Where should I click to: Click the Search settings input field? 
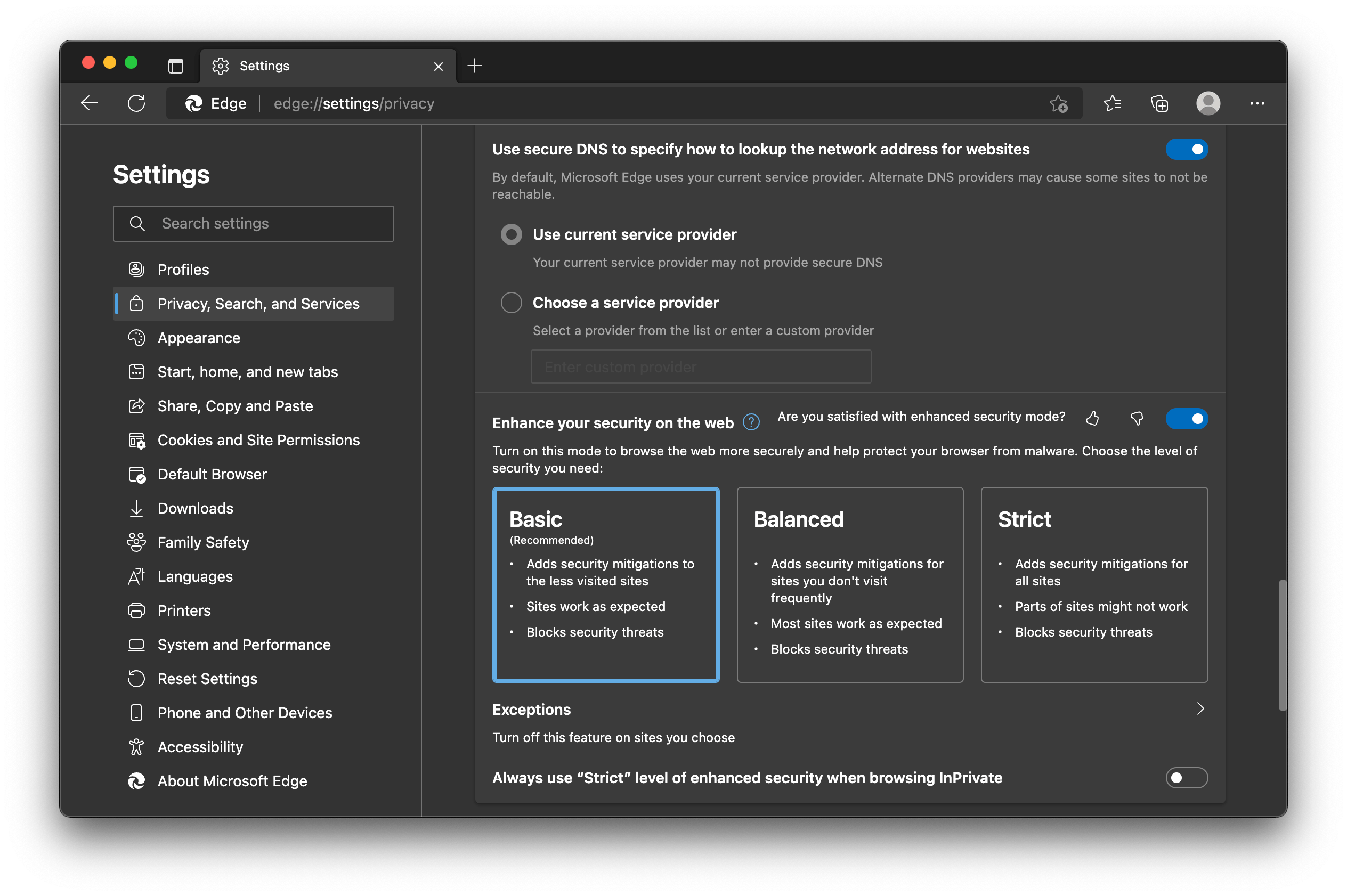254,223
